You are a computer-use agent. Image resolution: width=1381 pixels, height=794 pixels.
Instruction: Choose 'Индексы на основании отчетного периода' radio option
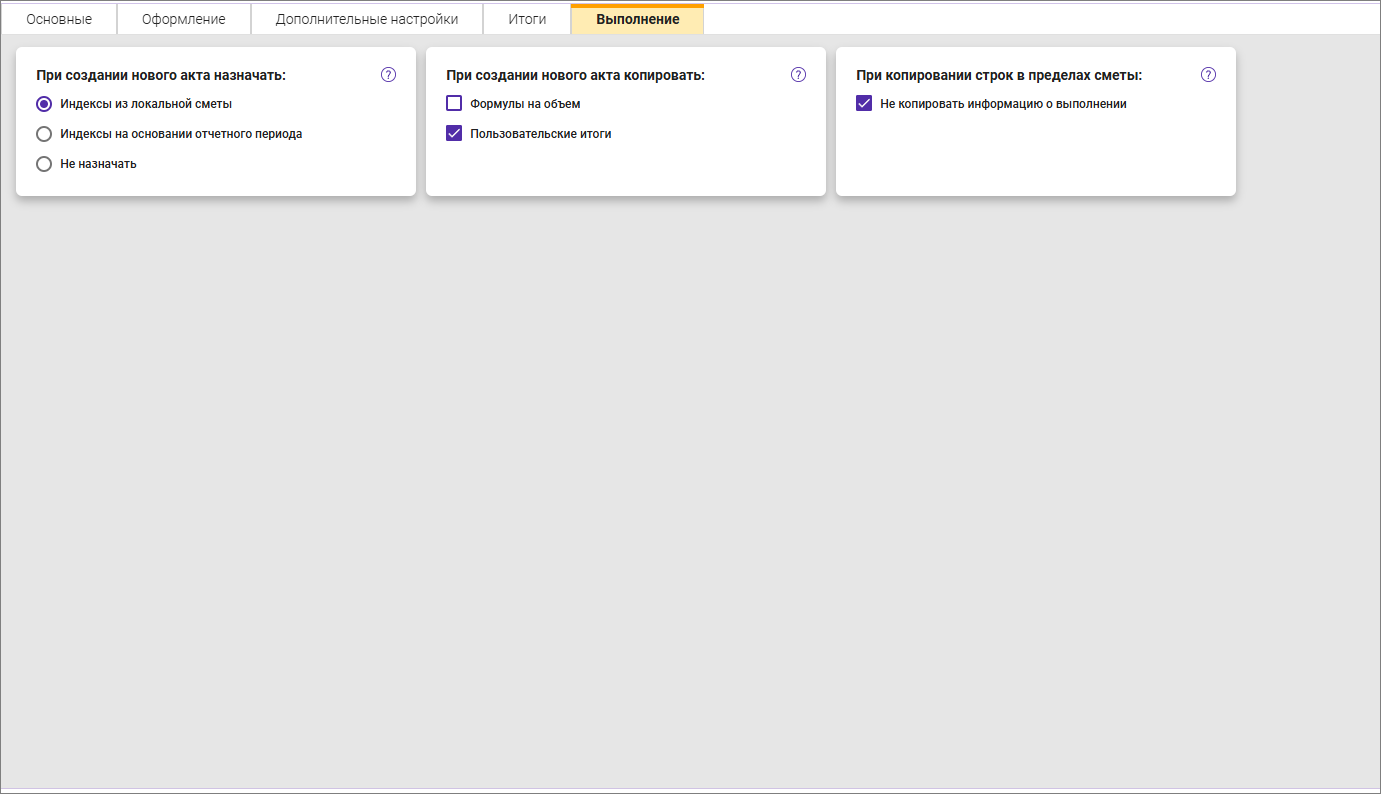44,134
